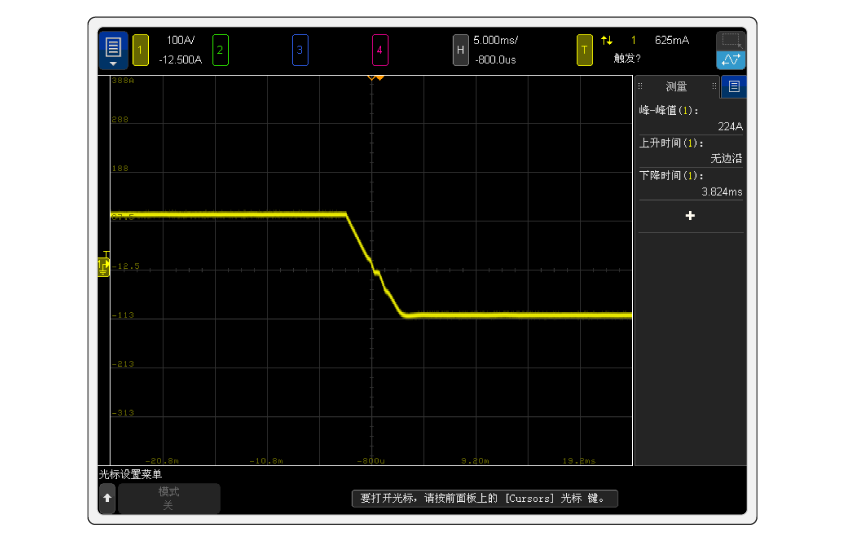This screenshot has width=845, height=542.
Task: Open the 模式 cursor mode softkey
Action: click(x=168, y=498)
